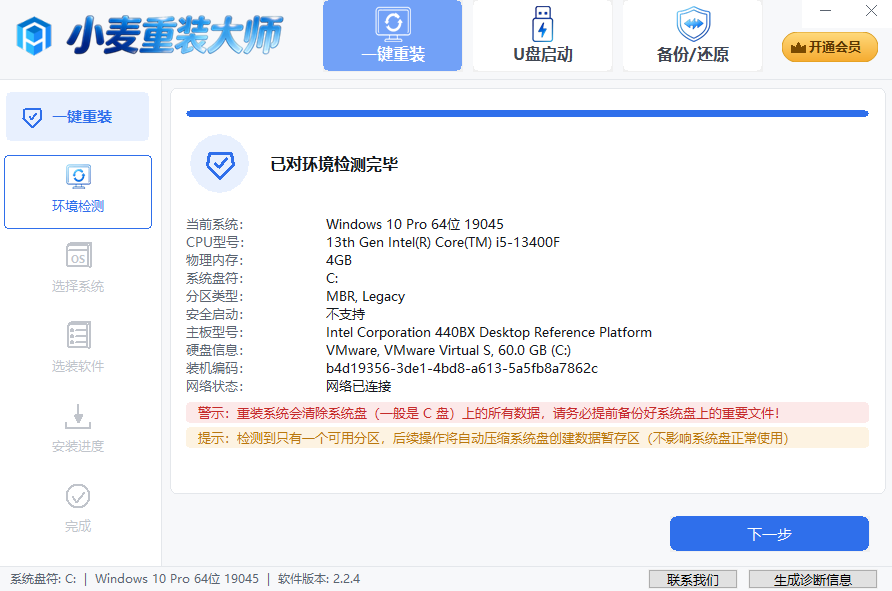
Task: Click the shield checkmark icon beside 一键重装
Action: point(32,117)
